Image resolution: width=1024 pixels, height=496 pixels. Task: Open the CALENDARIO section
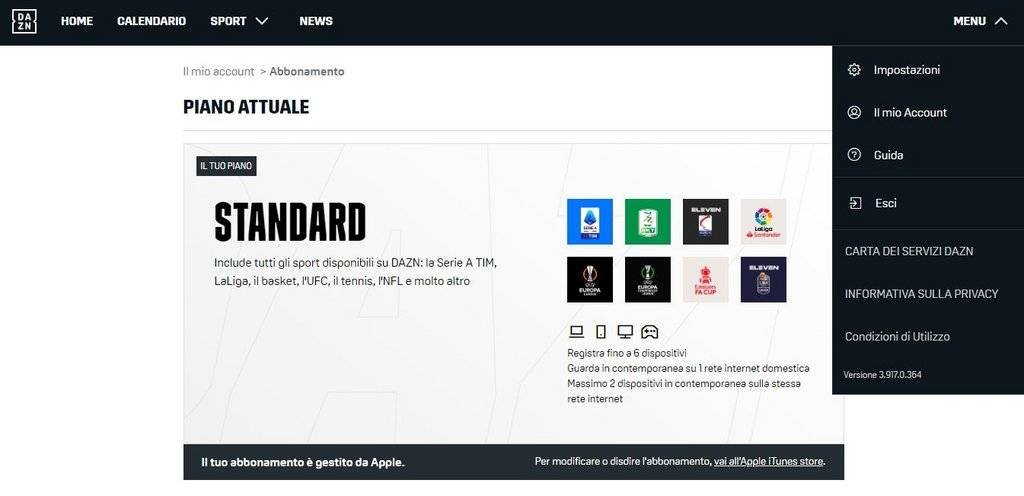[152, 22]
